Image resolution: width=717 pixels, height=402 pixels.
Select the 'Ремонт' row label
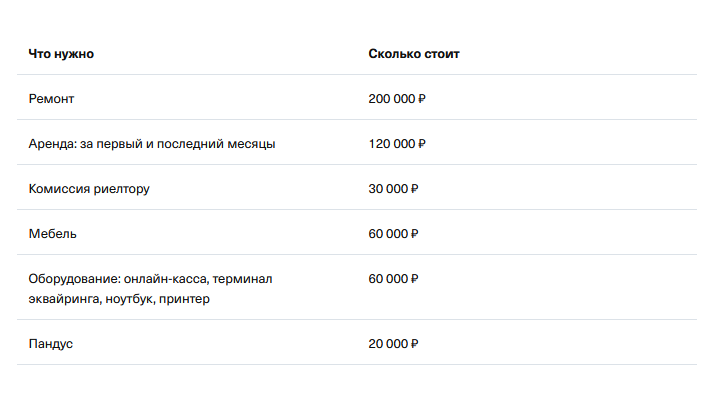(x=51, y=99)
